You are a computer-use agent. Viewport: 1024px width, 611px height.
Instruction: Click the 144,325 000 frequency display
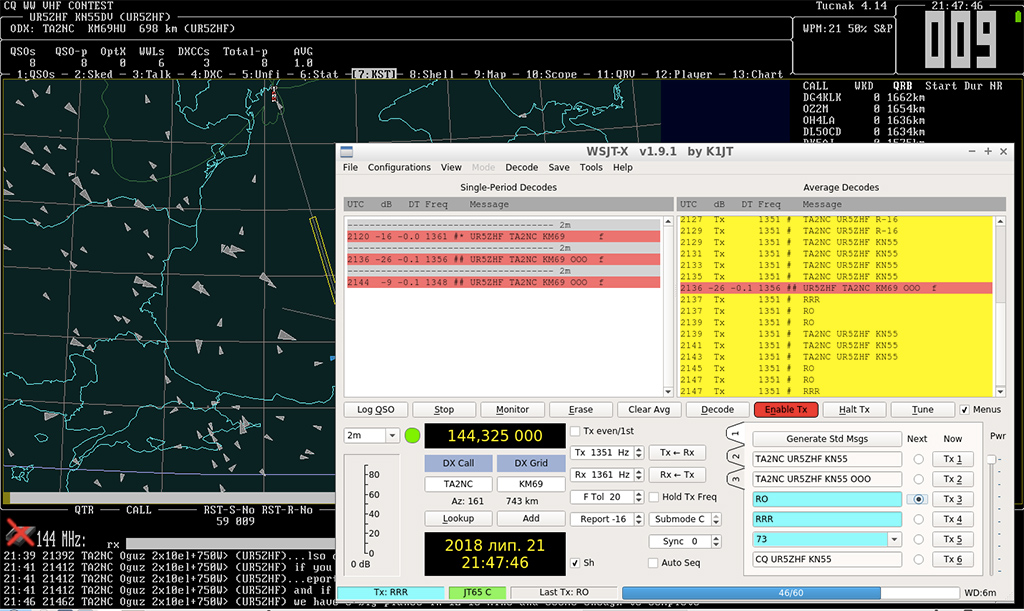pos(495,436)
